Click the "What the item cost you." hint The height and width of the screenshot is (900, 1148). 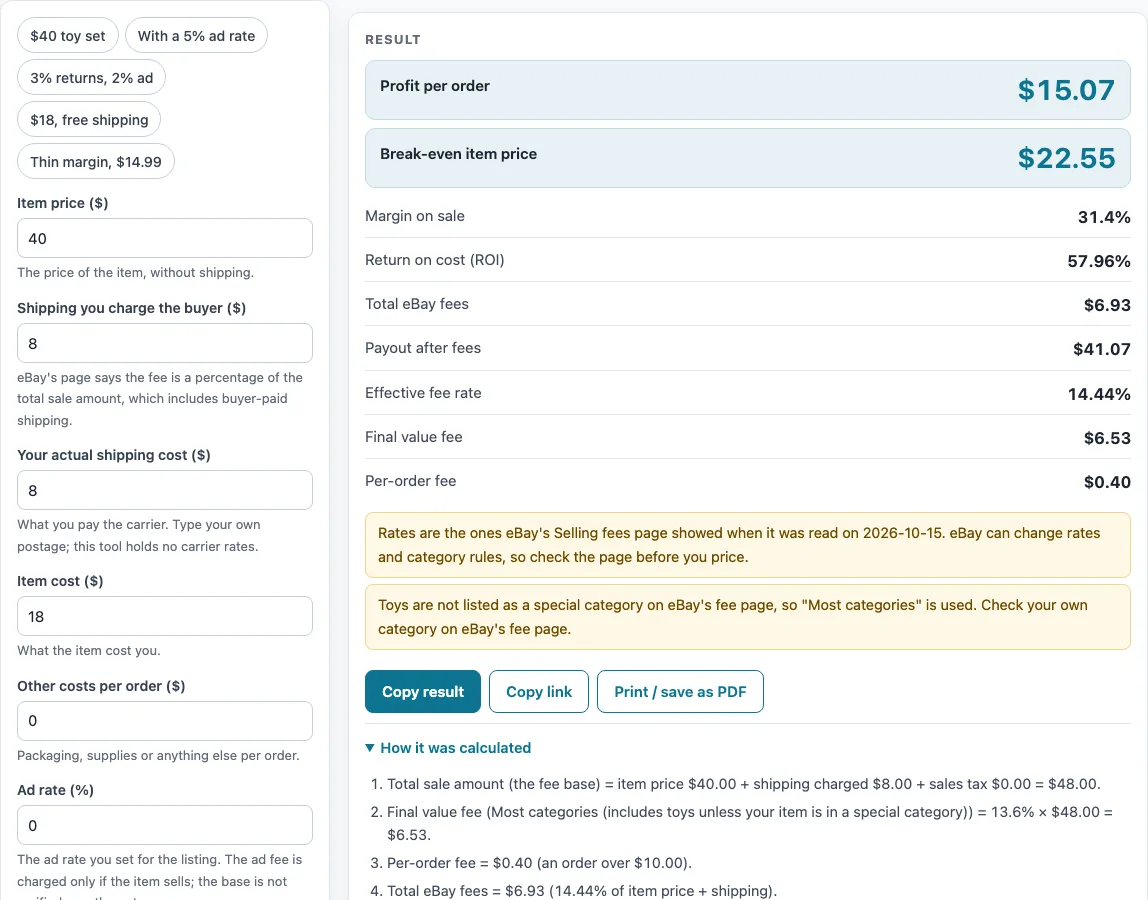89,650
